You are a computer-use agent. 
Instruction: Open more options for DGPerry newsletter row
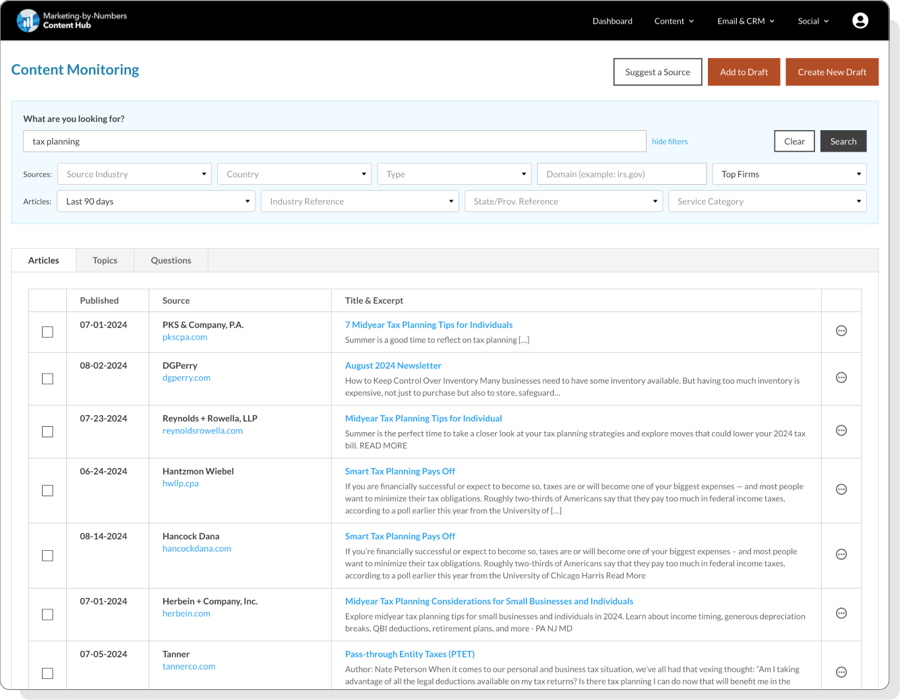point(841,378)
